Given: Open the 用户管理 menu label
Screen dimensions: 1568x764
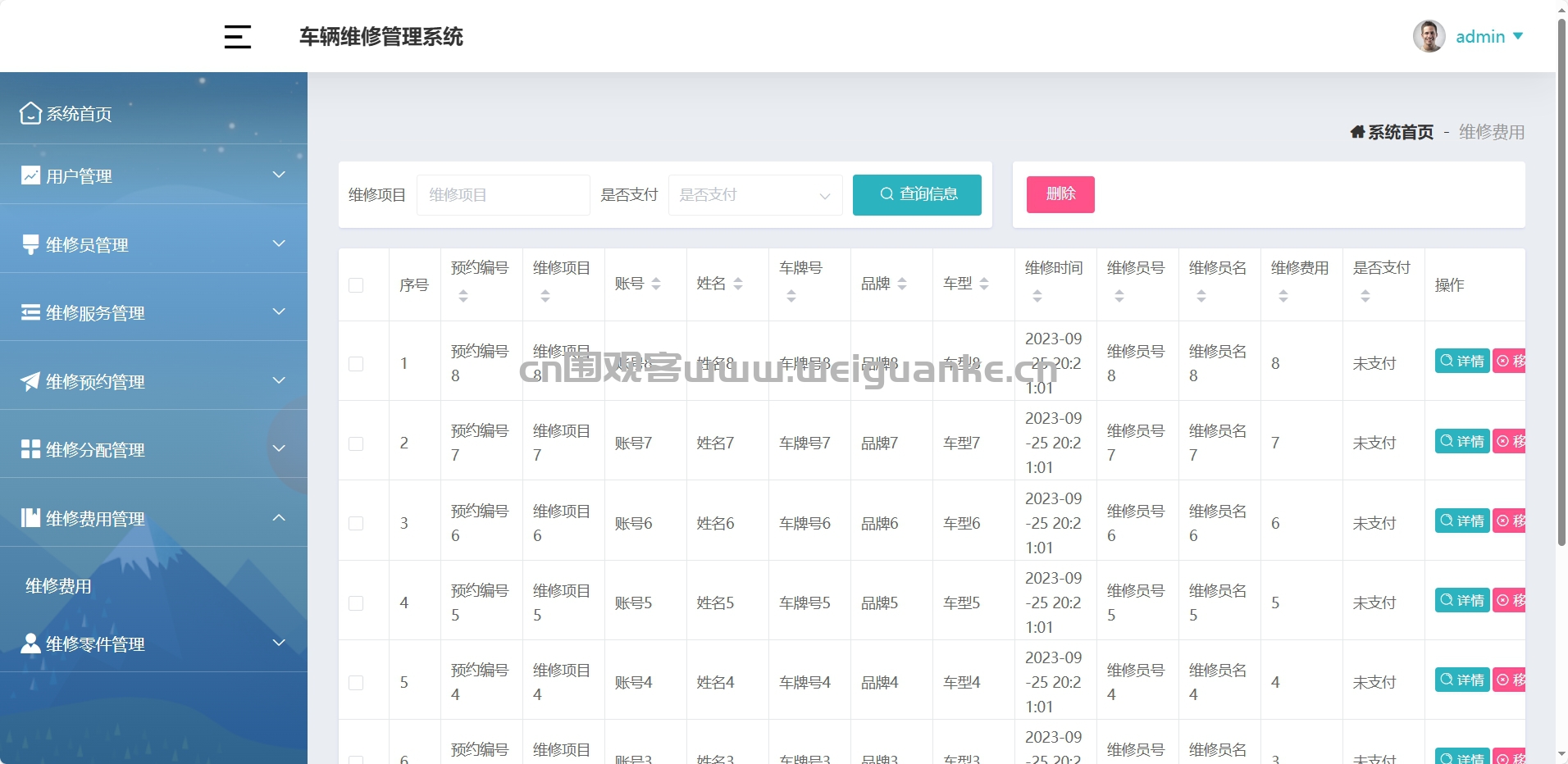Looking at the screenshot, I should [79, 176].
